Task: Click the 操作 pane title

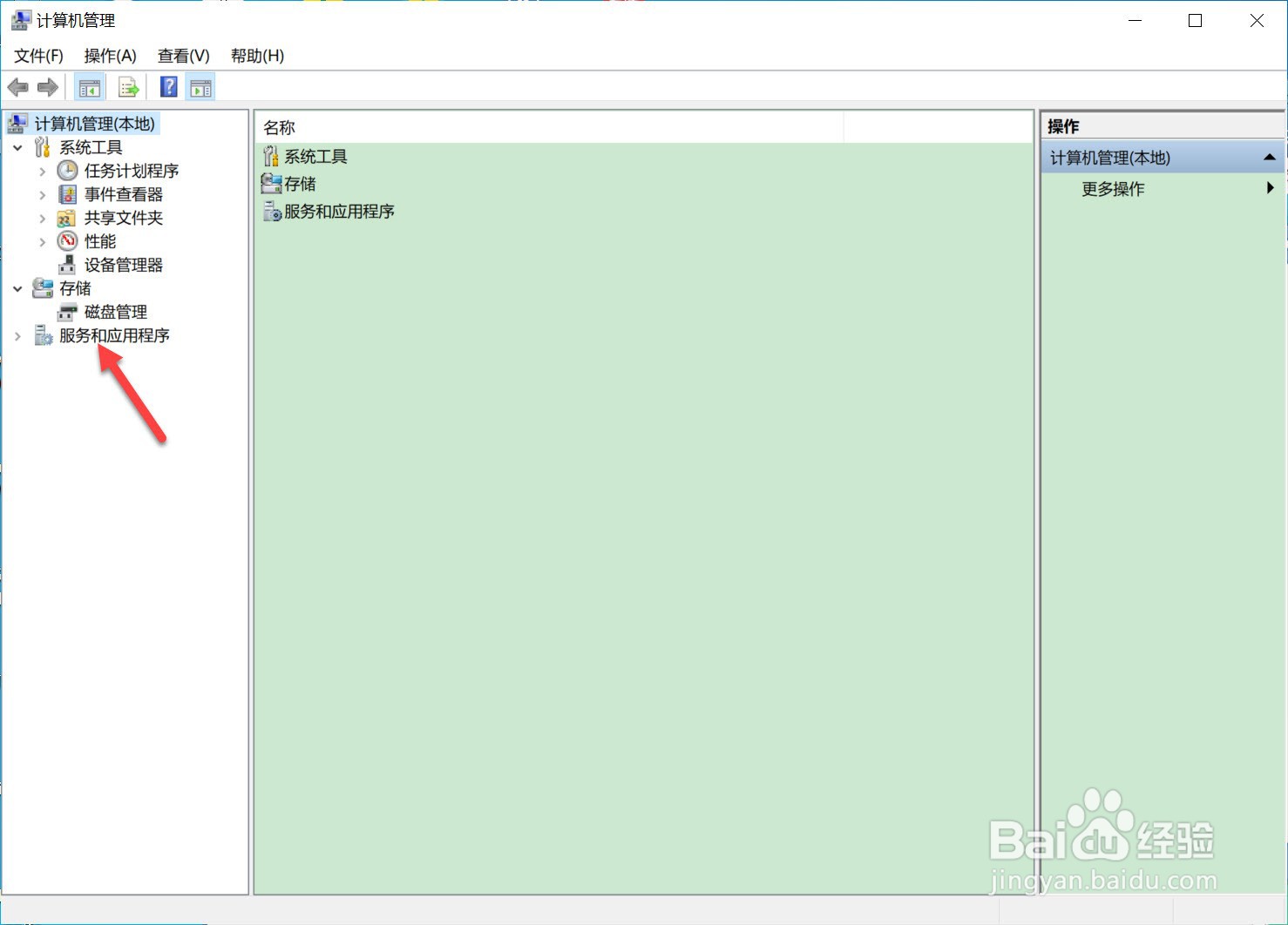Action: (1063, 126)
